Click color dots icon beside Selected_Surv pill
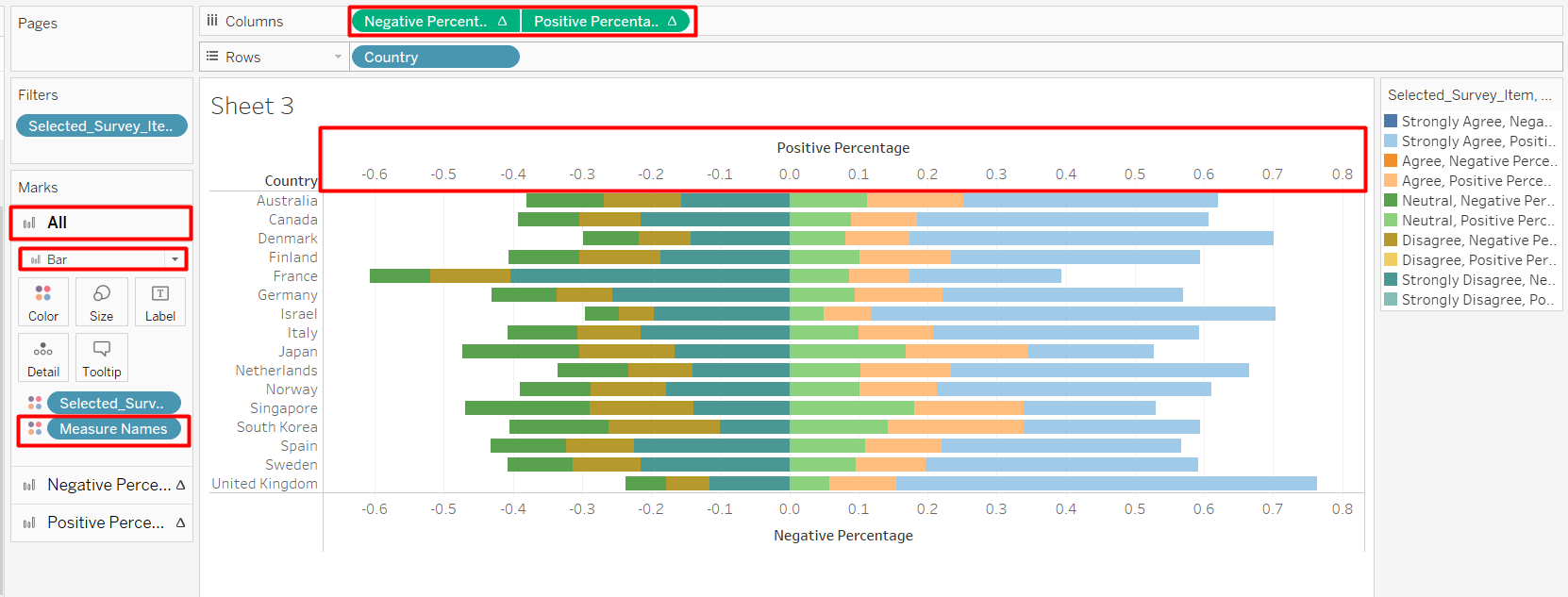Screen dimensions: 1568x597 [x=35, y=403]
